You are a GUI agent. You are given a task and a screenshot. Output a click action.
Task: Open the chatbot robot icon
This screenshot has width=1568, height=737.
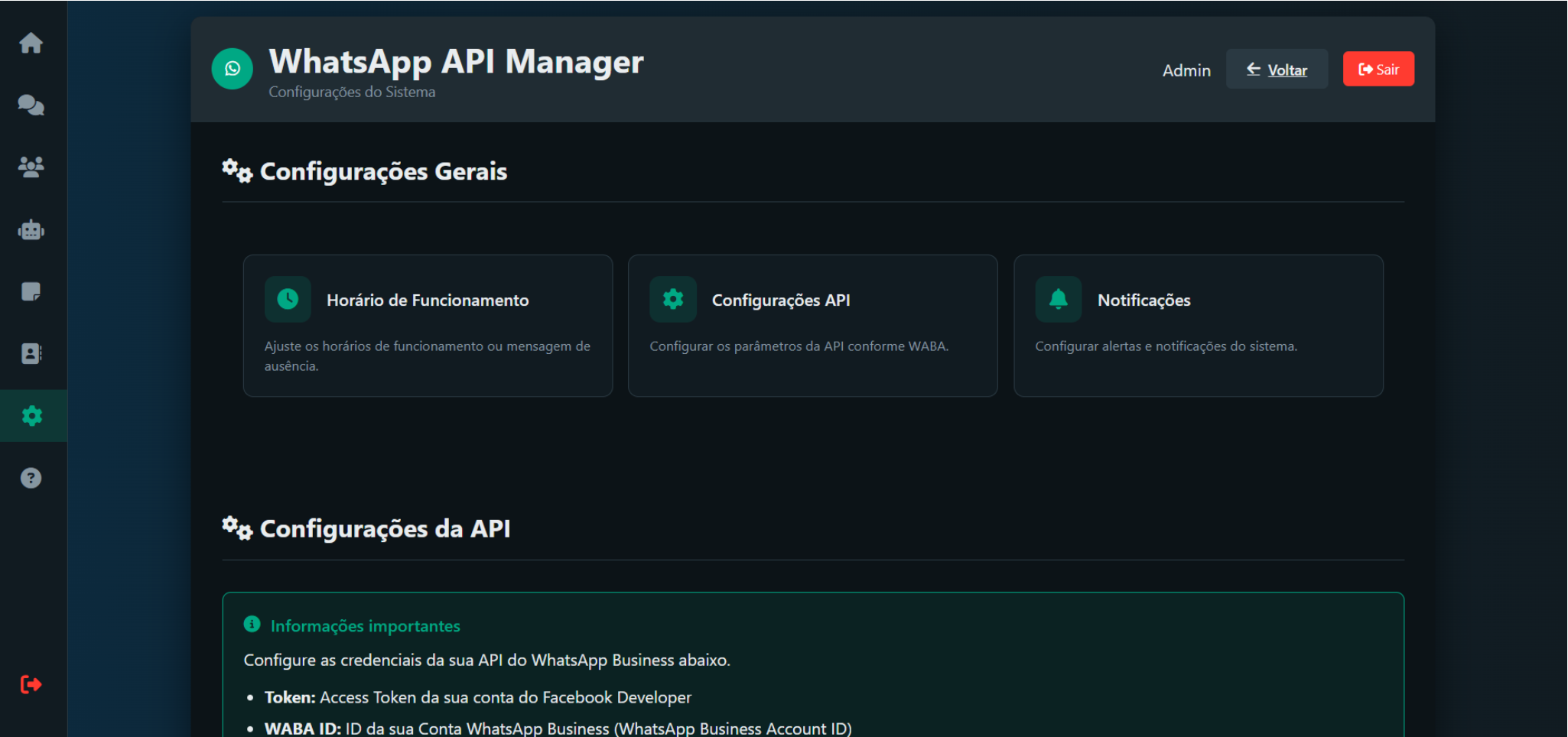(x=31, y=229)
